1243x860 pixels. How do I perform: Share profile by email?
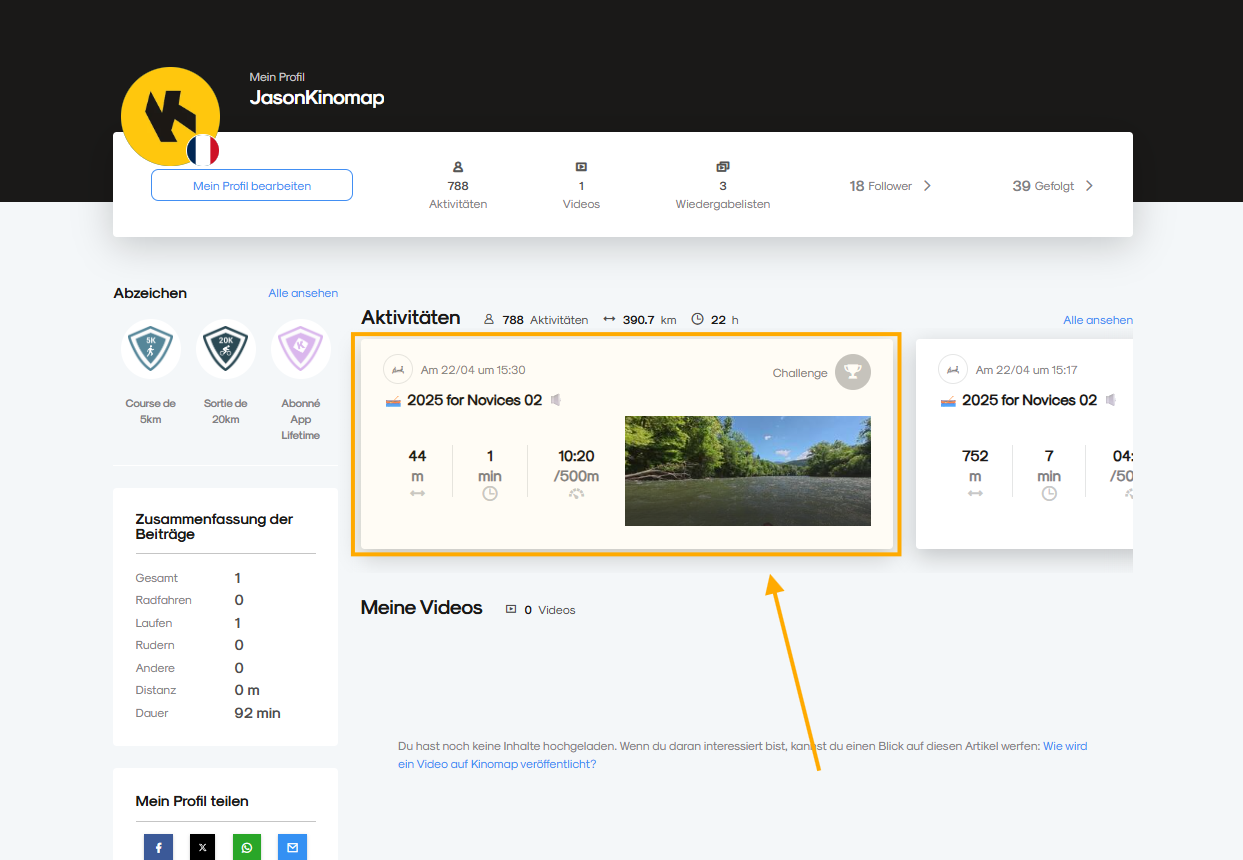click(x=292, y=847)
